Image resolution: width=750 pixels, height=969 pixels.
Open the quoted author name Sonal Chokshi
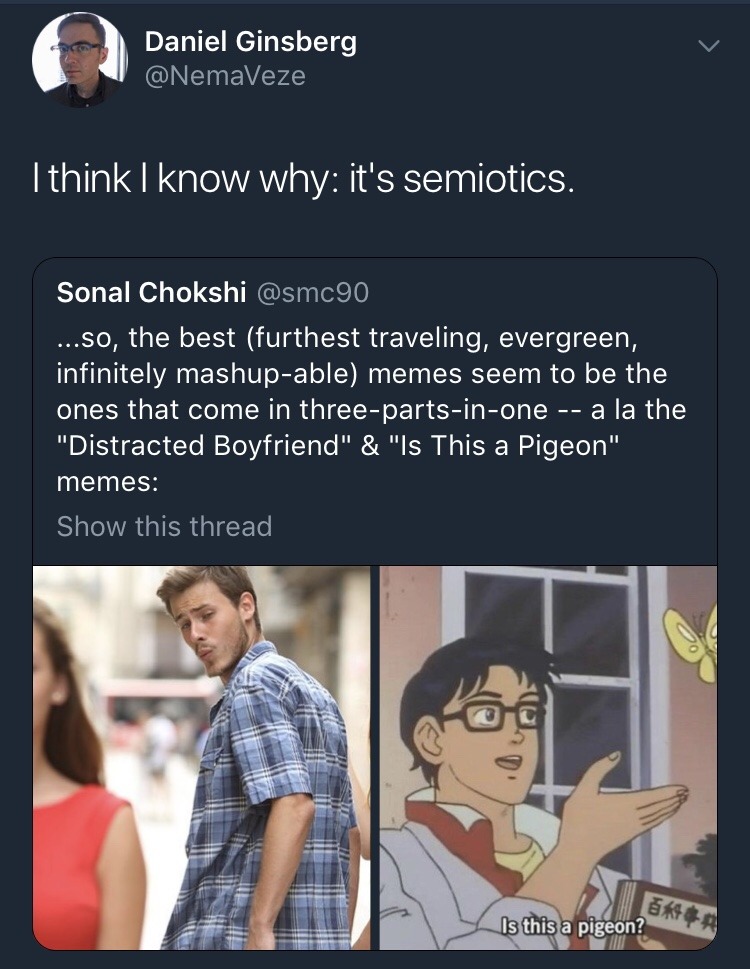pos(151,292)
